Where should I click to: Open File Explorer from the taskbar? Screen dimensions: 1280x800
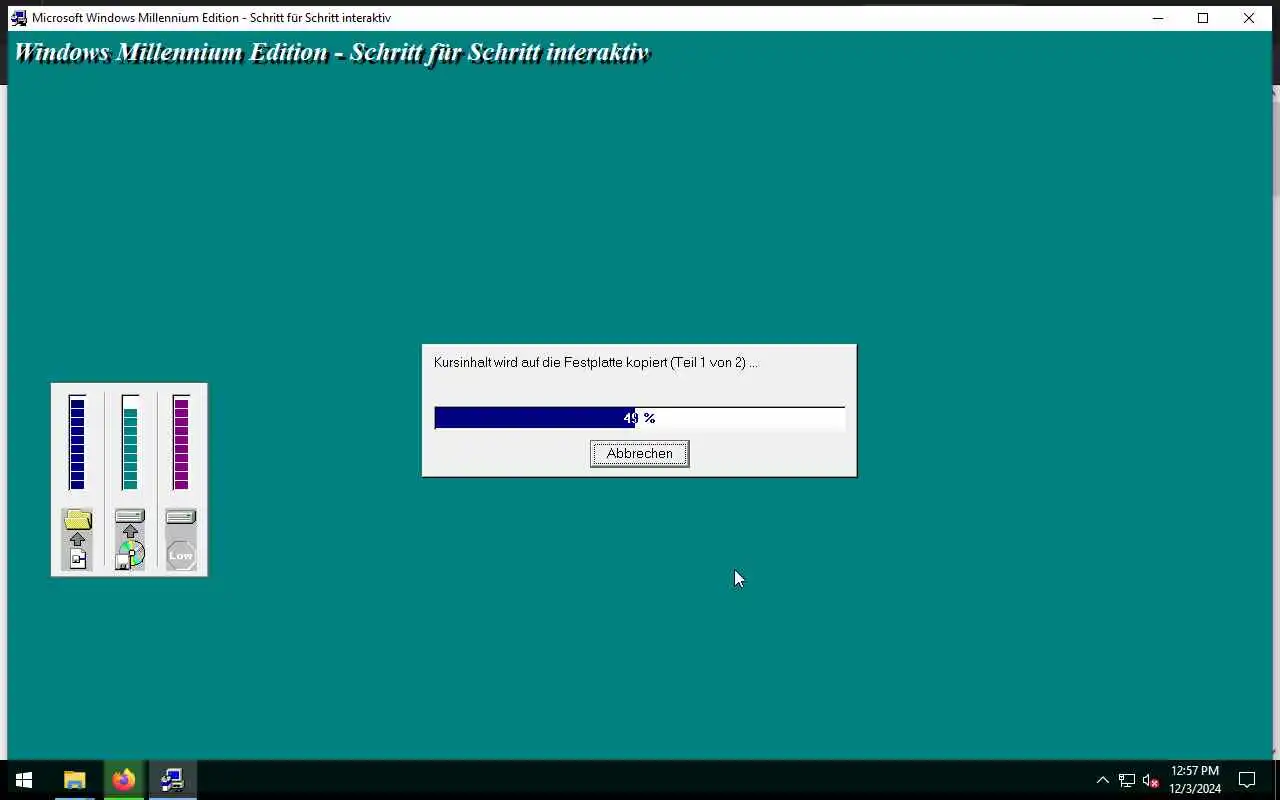click(75, 780)
